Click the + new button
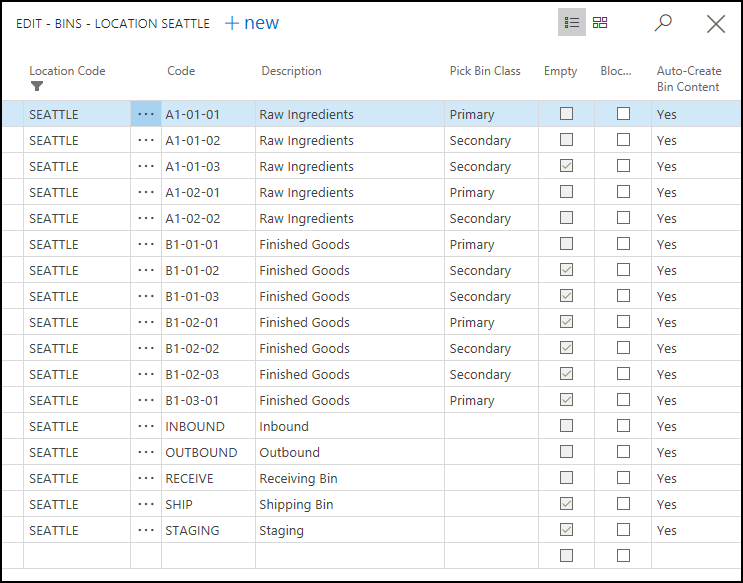 click(252, 23)
